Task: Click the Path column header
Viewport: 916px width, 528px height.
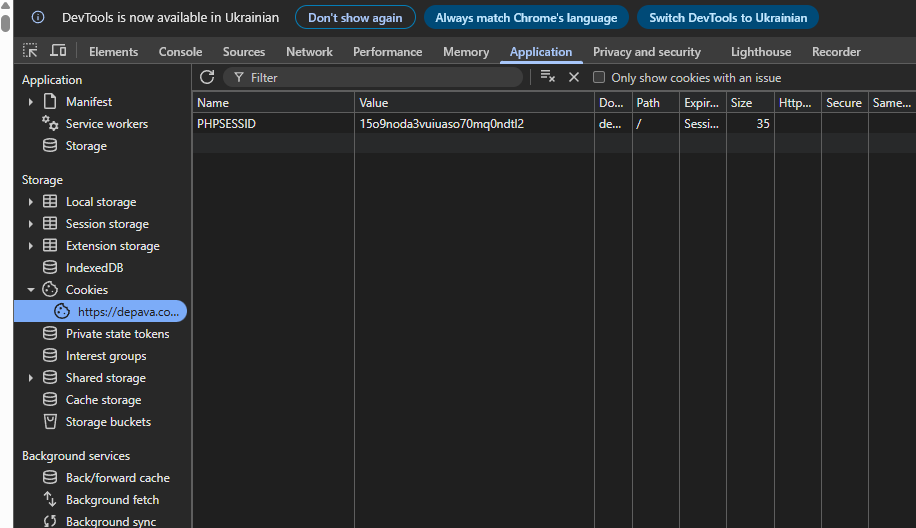Action: click(655, 102)
